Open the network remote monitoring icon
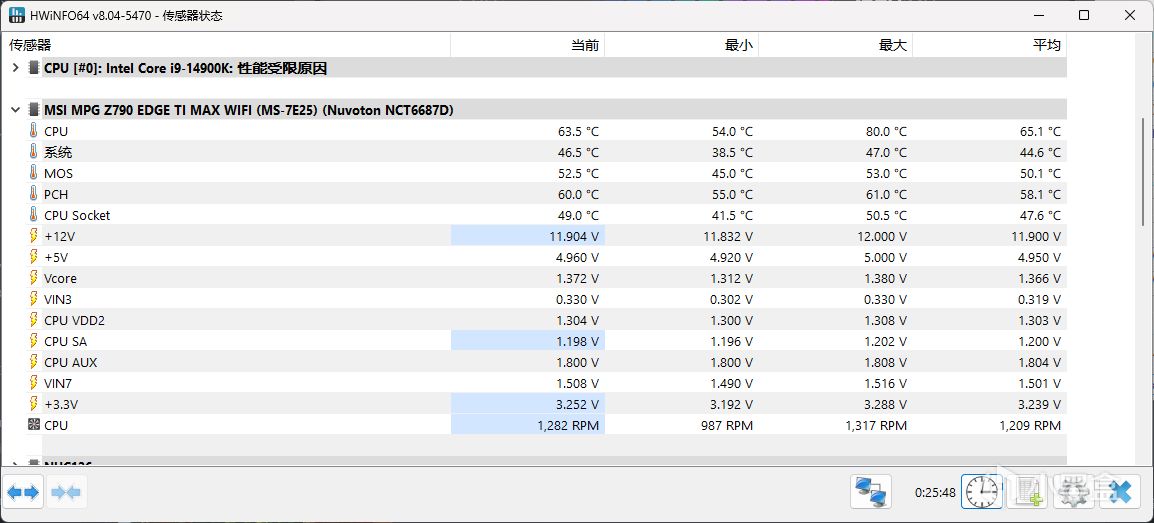This screenshot has height=523, width=1154. 871,492
